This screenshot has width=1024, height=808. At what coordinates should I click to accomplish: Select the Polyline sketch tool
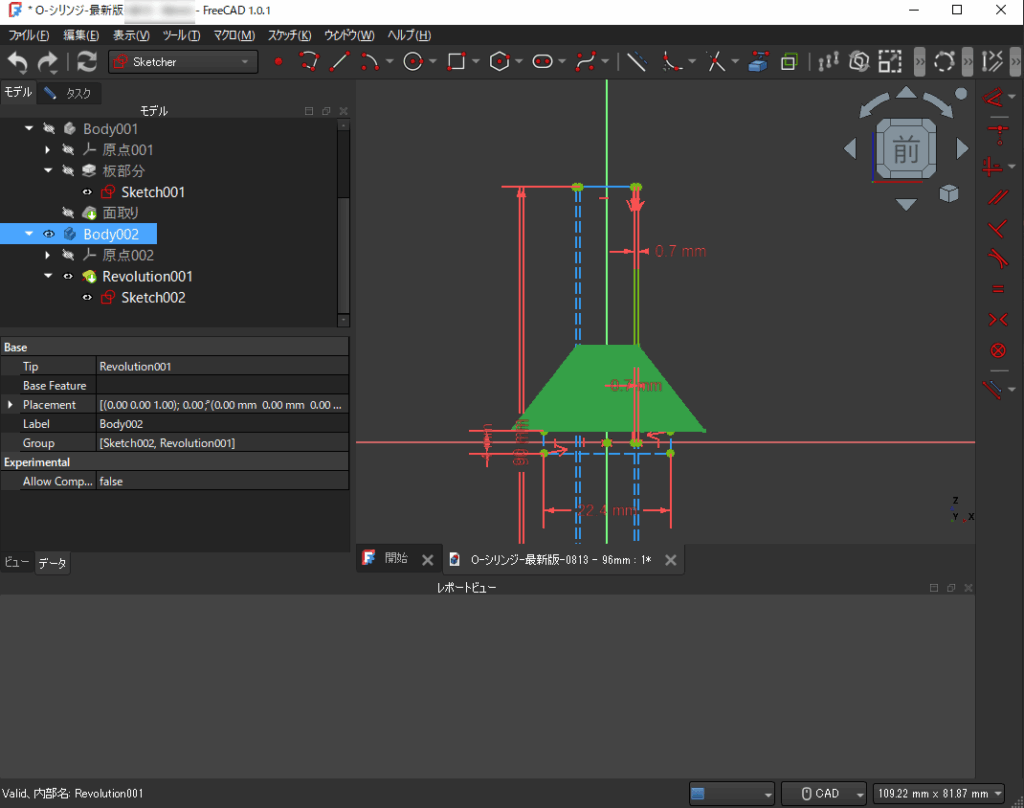[x=309, y=62]
